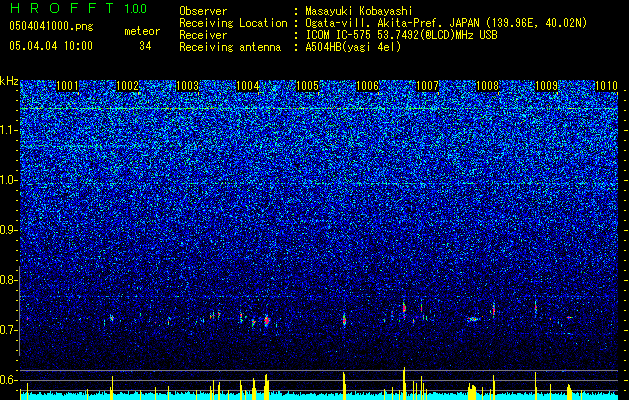Click the 1007 time marker

[428, 86]
